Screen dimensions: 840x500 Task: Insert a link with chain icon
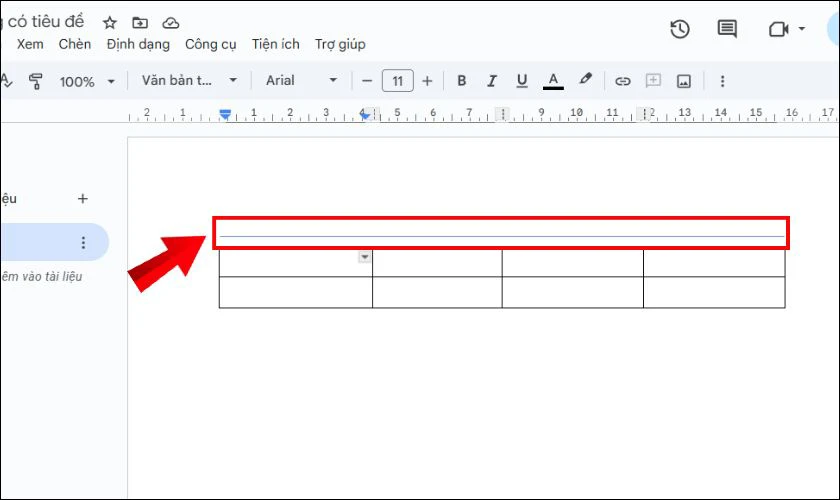pyautogui.click(x=622, y=81)
